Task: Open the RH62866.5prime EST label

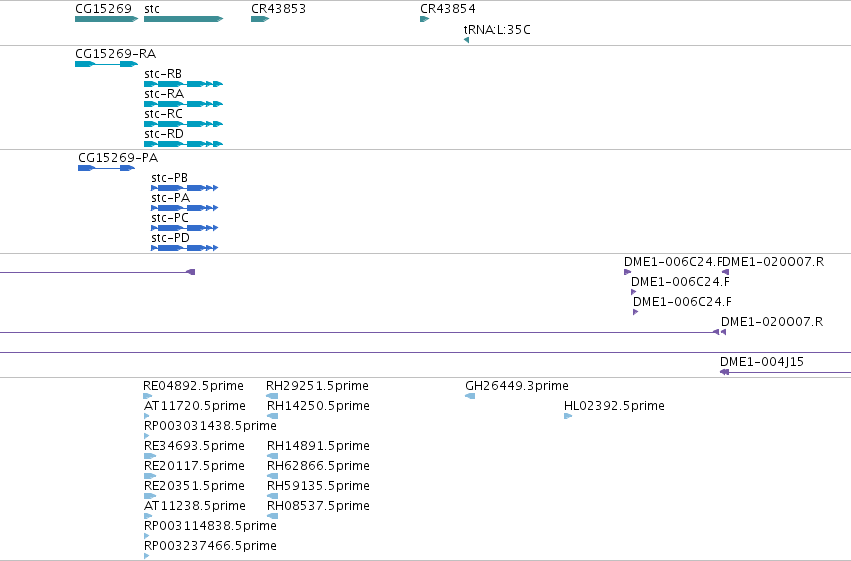Action: click(318, 466)
